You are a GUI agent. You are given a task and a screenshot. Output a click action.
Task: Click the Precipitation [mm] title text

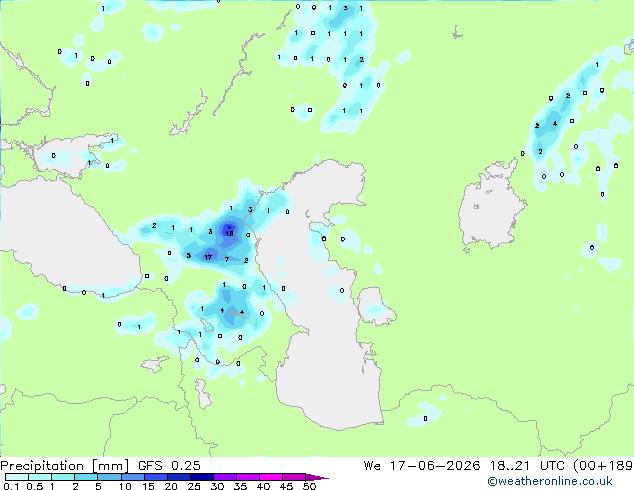point(65,466)
